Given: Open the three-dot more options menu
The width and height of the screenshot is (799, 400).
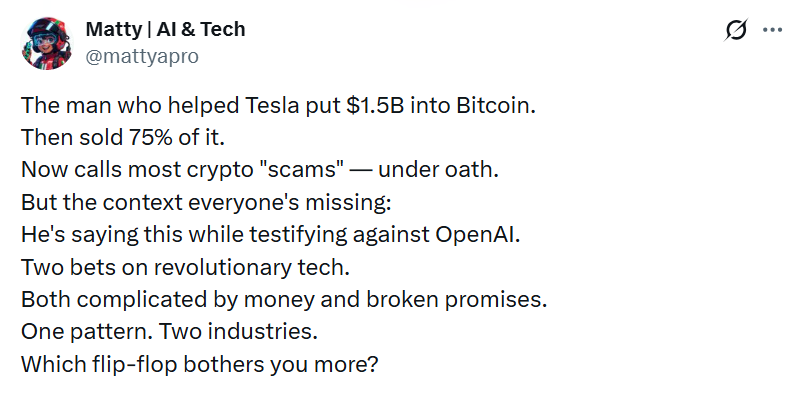Looking at the screenshot, I should [x=772, y=30].
